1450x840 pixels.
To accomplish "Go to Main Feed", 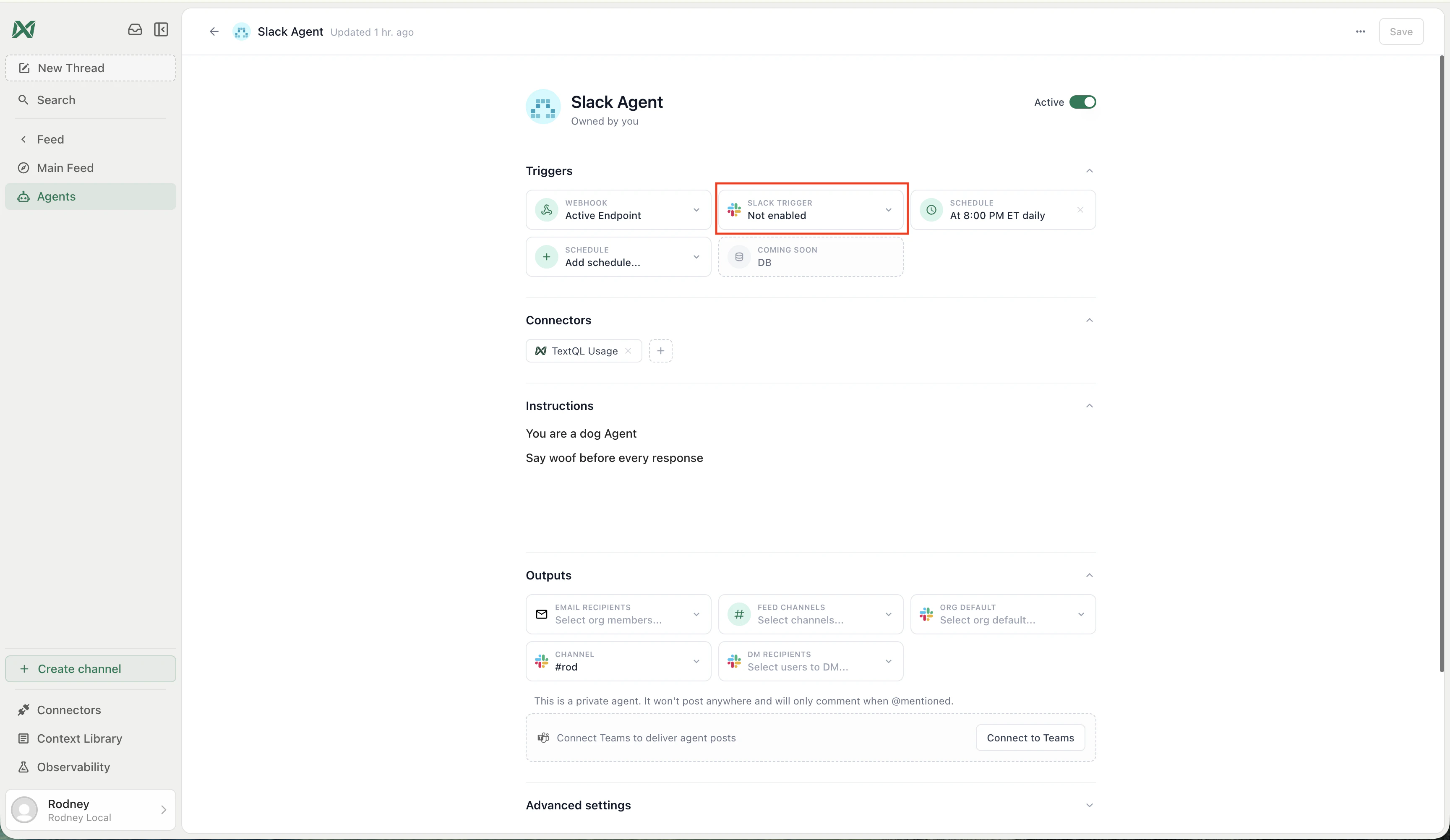I will pos(90,168).
